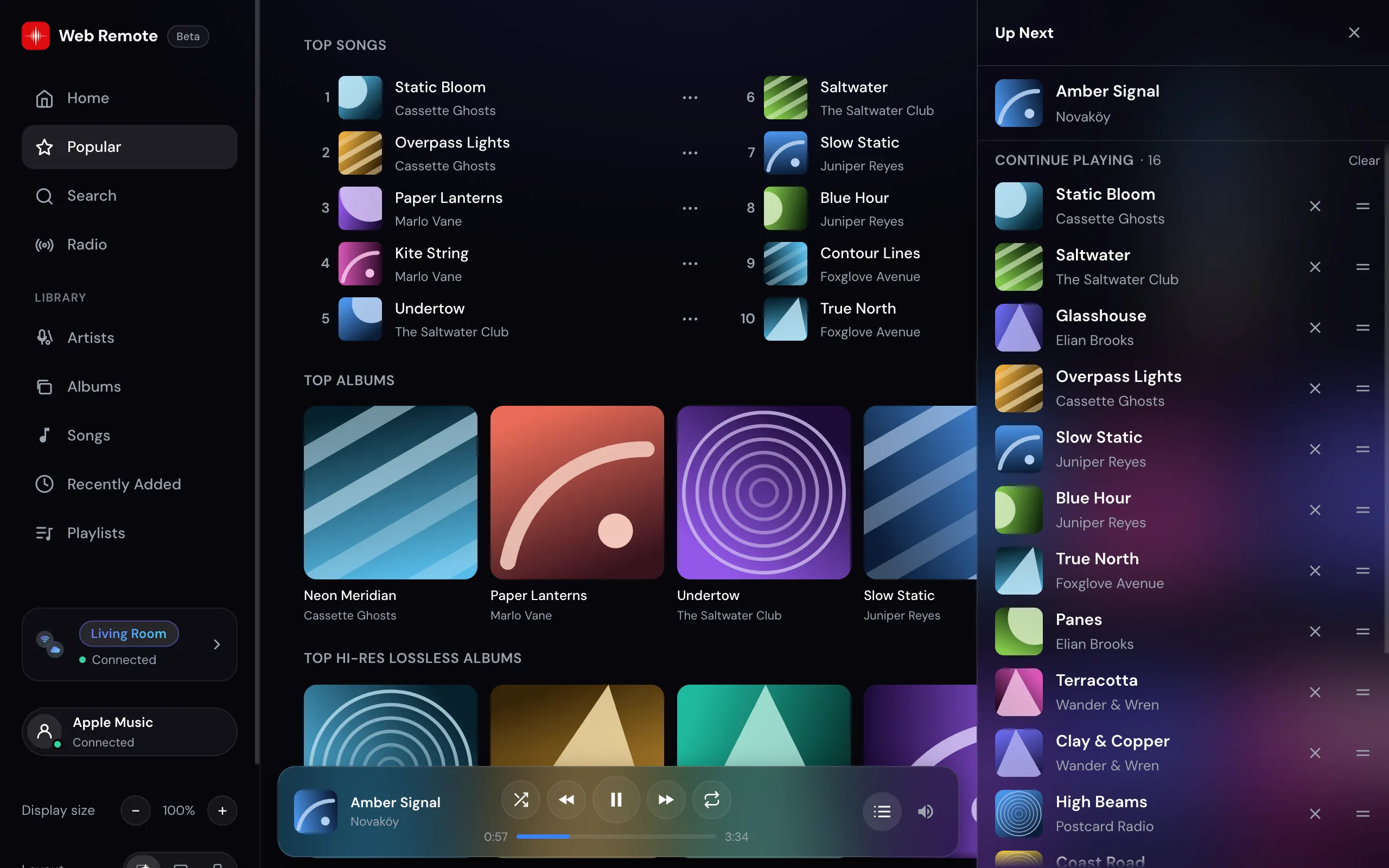1389x868 pixels.
Task: Click reorder handle for Saltwater in queue
Action: coord(1362,267)
